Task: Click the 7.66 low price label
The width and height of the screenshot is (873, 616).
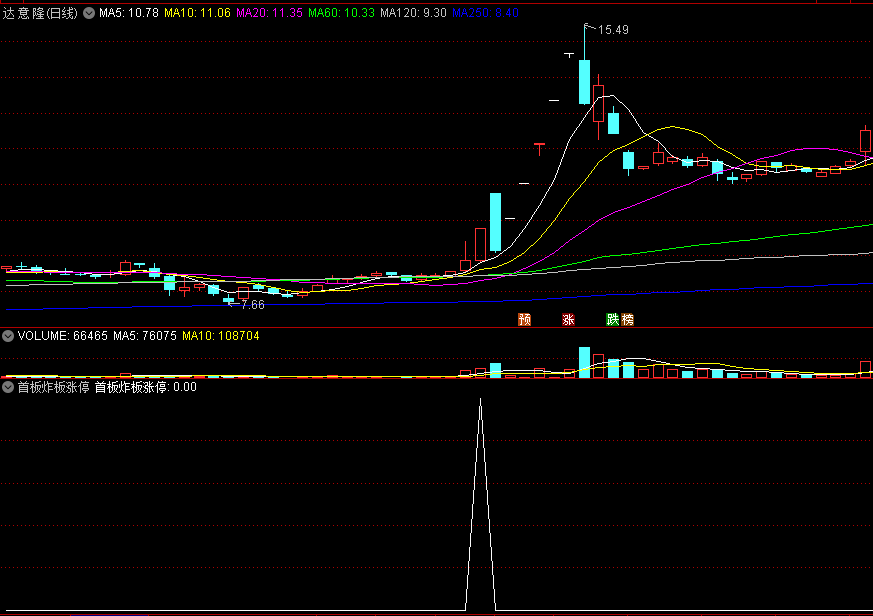Action: click(253, 305)
